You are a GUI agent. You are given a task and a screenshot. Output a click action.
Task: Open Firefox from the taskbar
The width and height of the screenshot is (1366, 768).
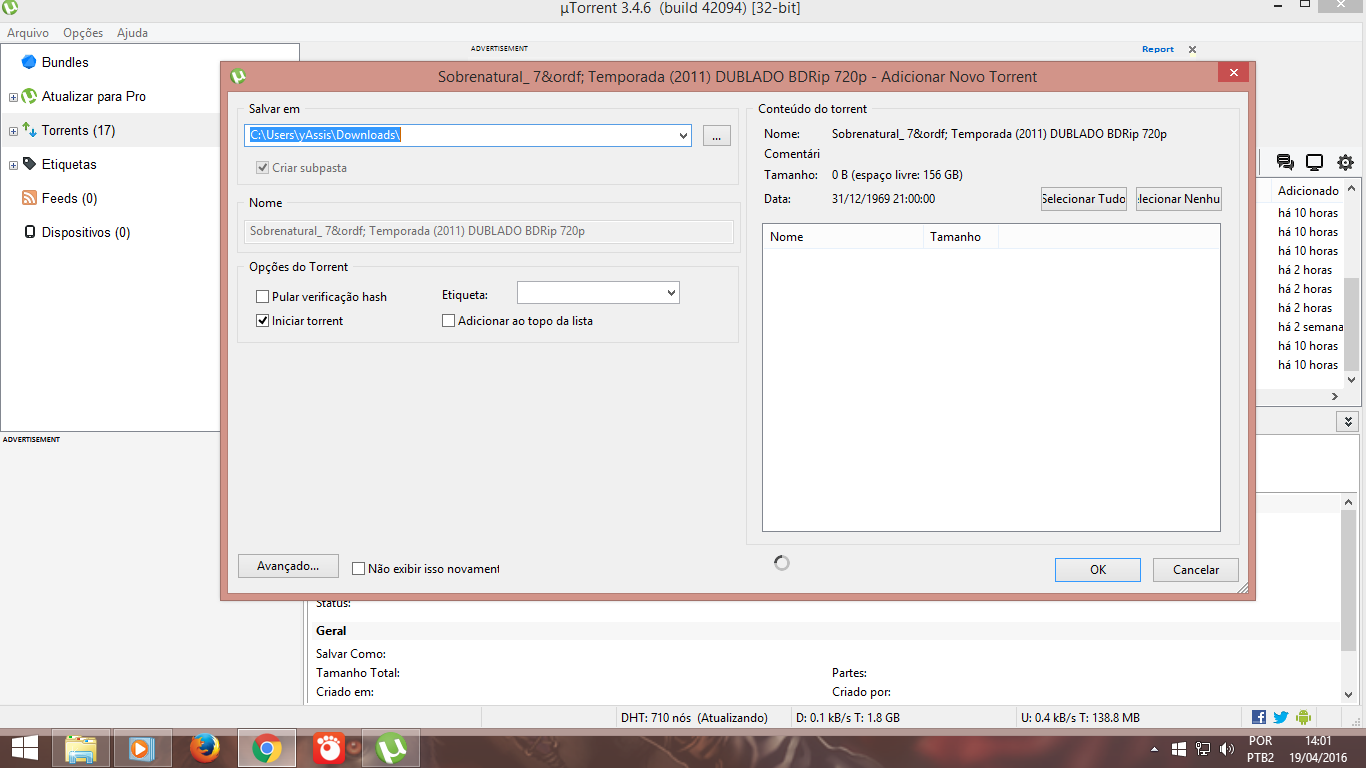[205, 748]
